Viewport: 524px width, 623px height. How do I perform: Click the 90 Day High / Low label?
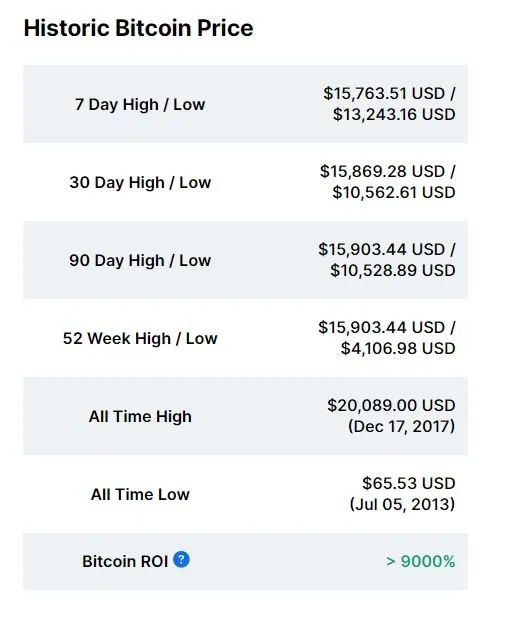pos(140,260)
